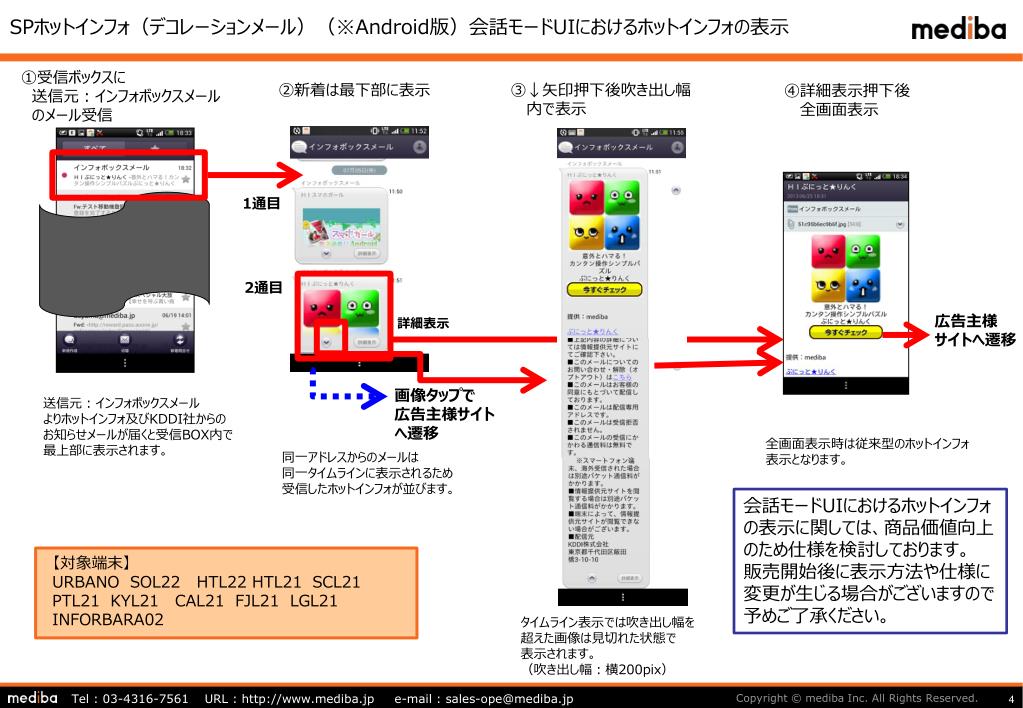Screen dimensions: 1023x708
Task: Click 詳細表示 button in the first message bubble
Action: [367, 253]
